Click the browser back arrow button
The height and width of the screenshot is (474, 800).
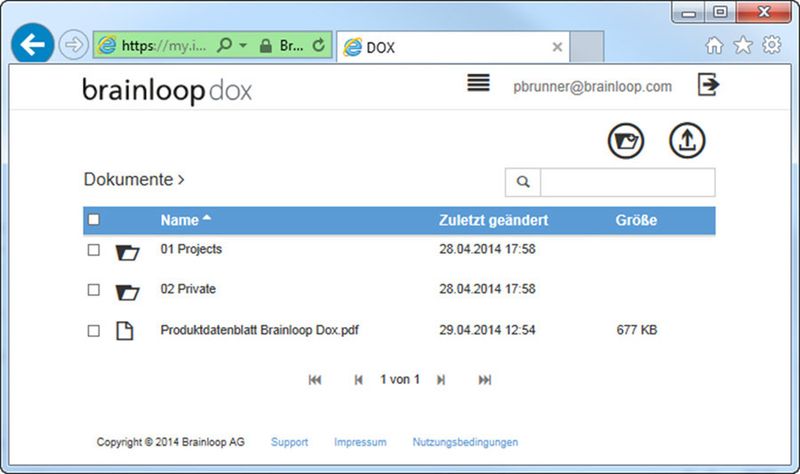(x=33, y=44)
